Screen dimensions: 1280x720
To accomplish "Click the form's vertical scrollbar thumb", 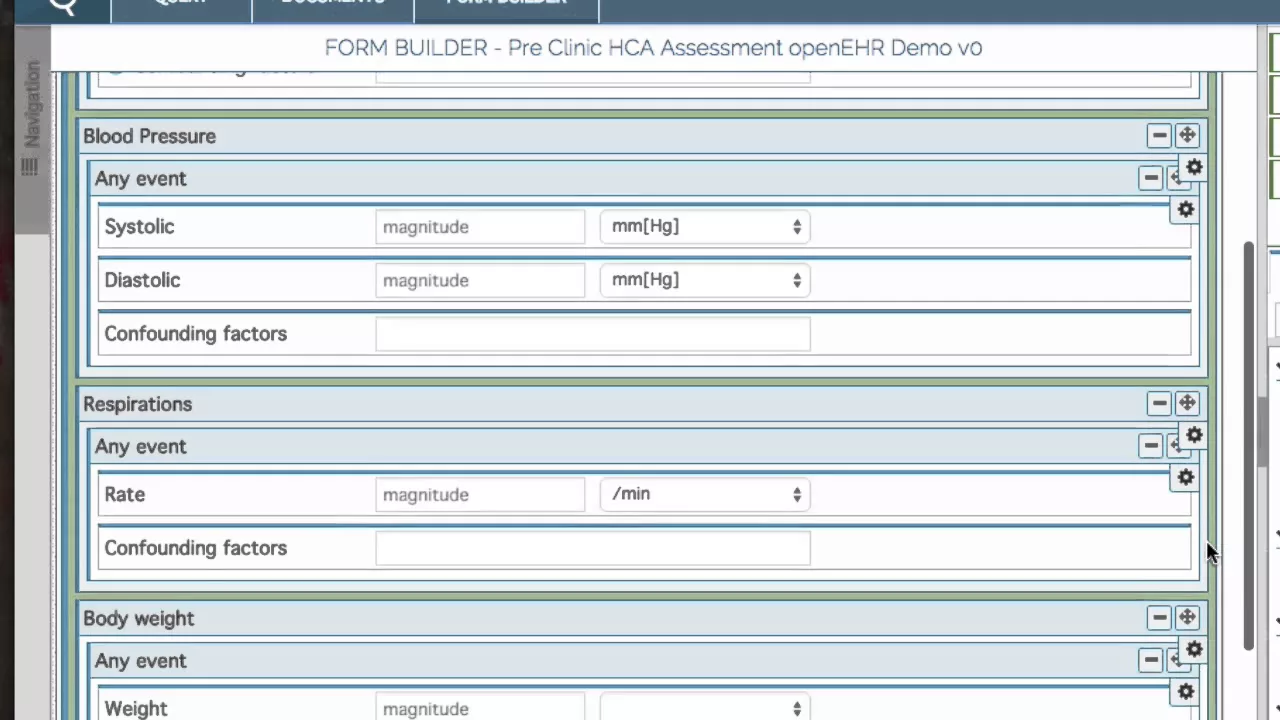I will [1248, 446].
